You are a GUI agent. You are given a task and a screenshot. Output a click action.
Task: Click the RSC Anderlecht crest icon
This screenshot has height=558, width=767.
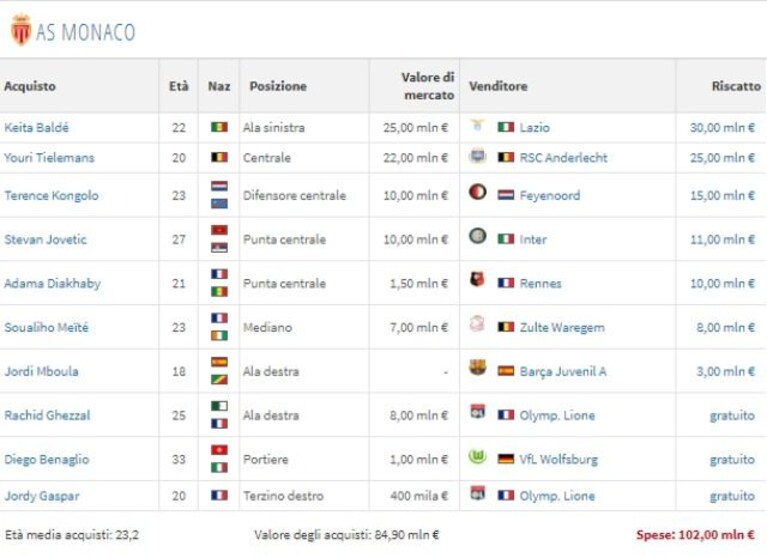pyautogui.click(x=477, y=156)
